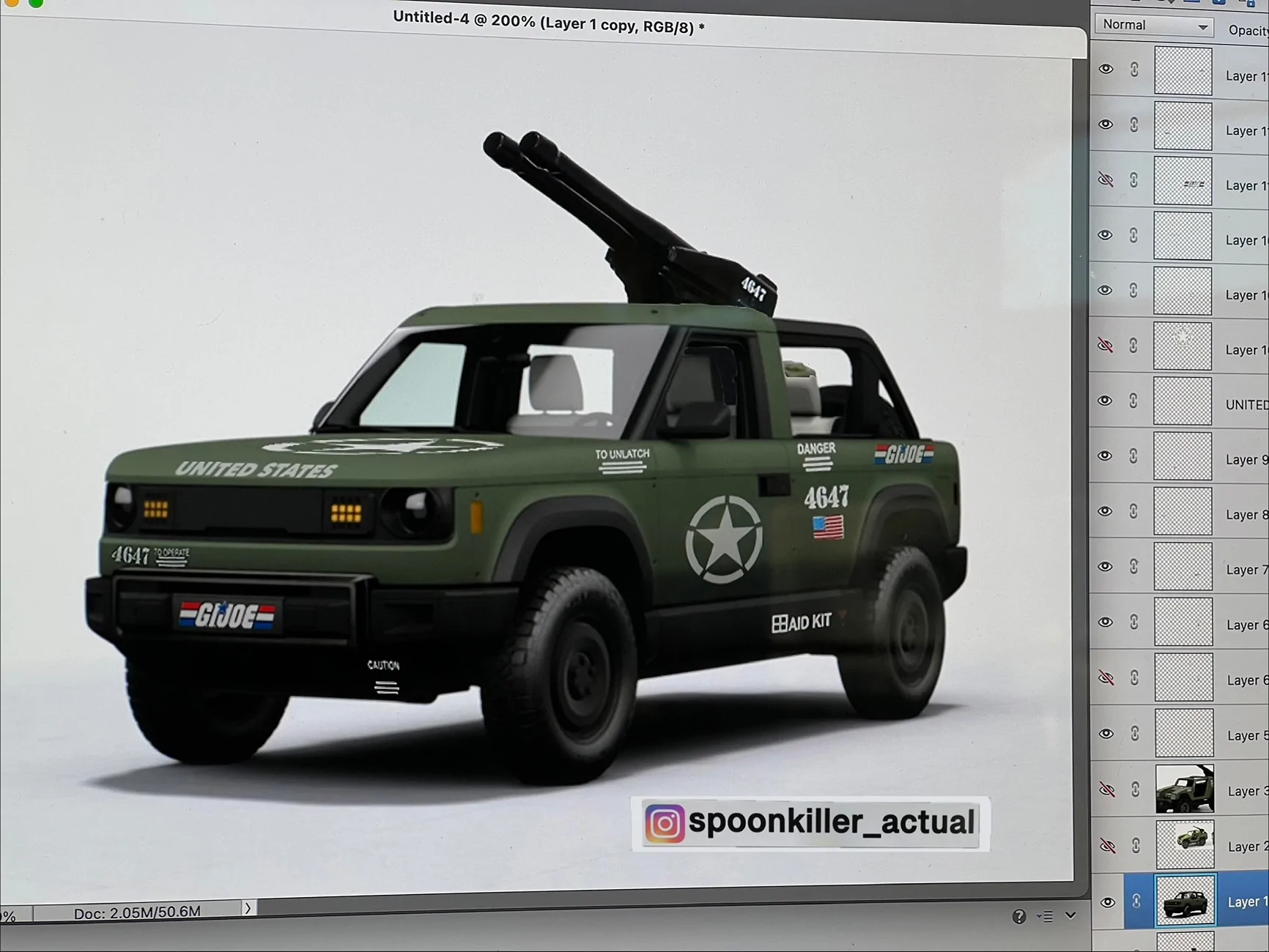This screenshot has width=1269, height=952.
Task: Select the Layer 9 name
Action: 1247,460
